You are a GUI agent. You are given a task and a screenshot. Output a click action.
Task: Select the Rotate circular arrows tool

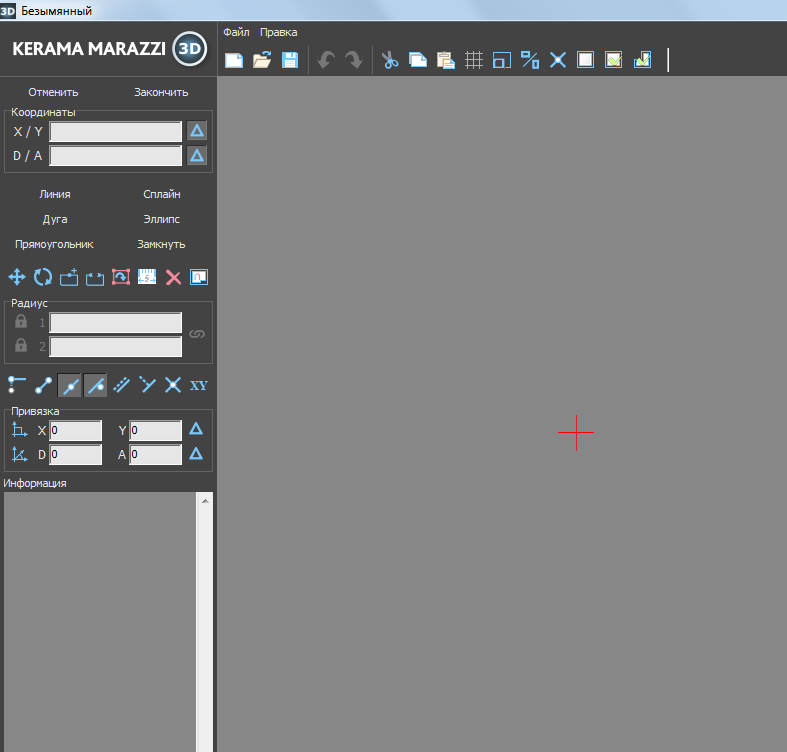click(x=43, y=277)
